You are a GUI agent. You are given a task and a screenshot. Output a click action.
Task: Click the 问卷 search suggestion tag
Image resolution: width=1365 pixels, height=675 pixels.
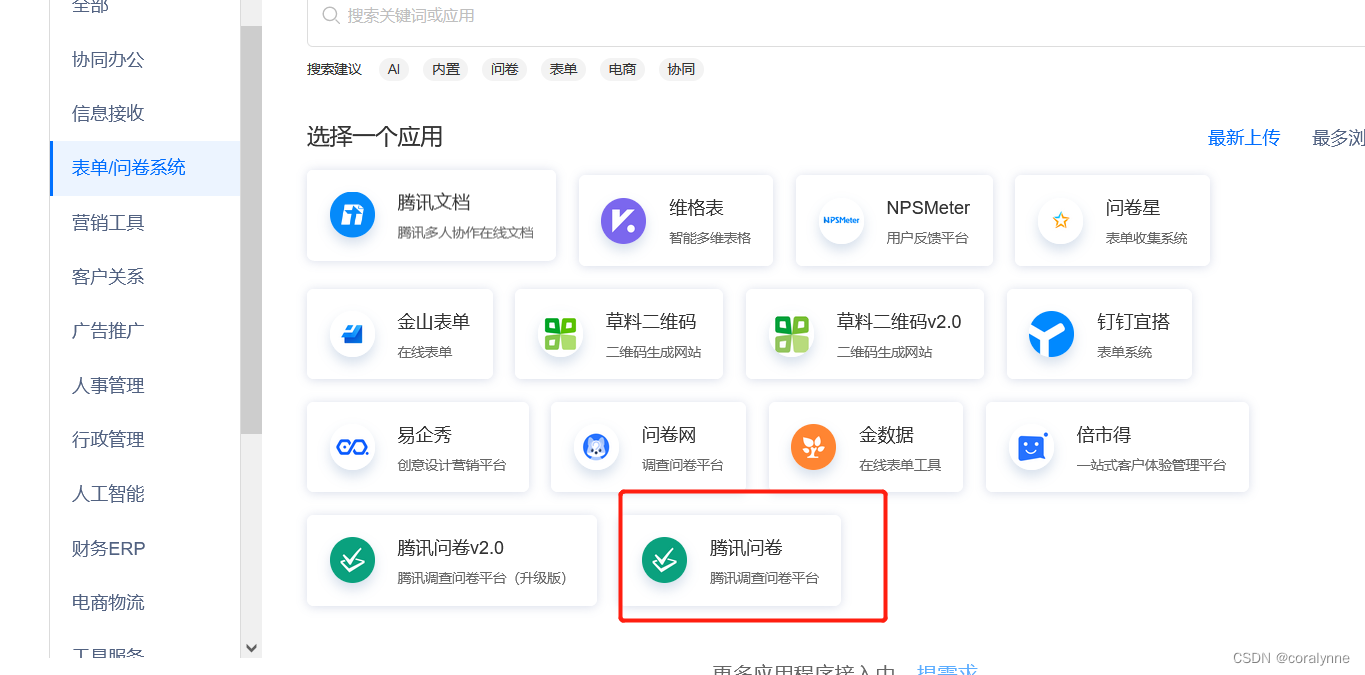505,69
